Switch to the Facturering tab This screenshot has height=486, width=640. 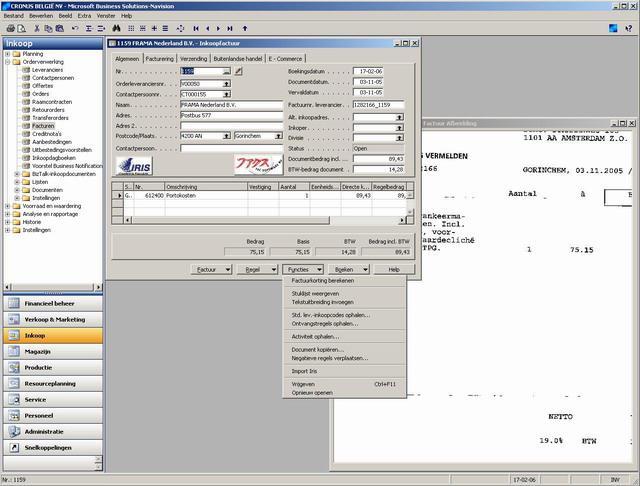click(x=160, y=59)
